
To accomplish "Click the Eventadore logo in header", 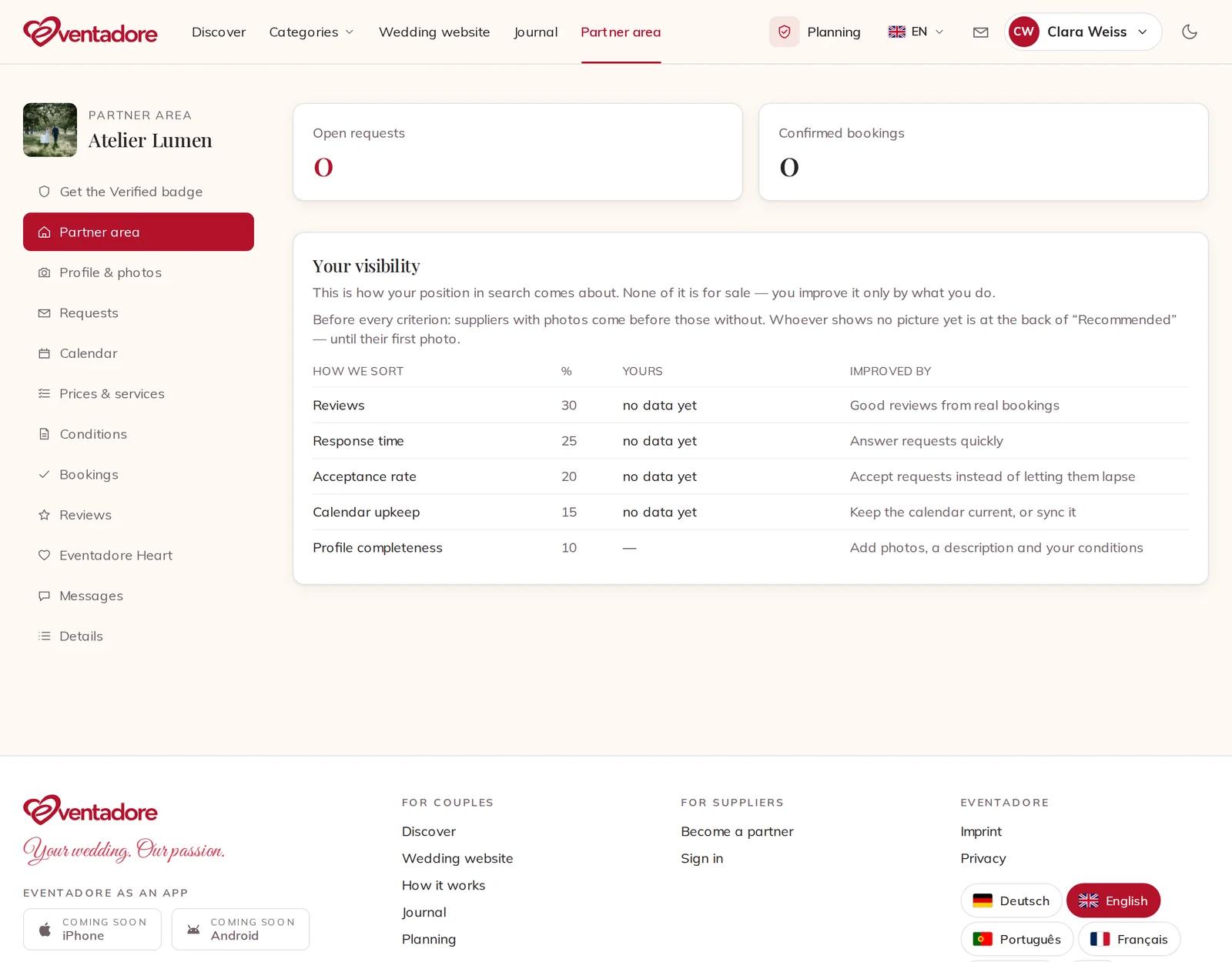I will click(90, 32).
